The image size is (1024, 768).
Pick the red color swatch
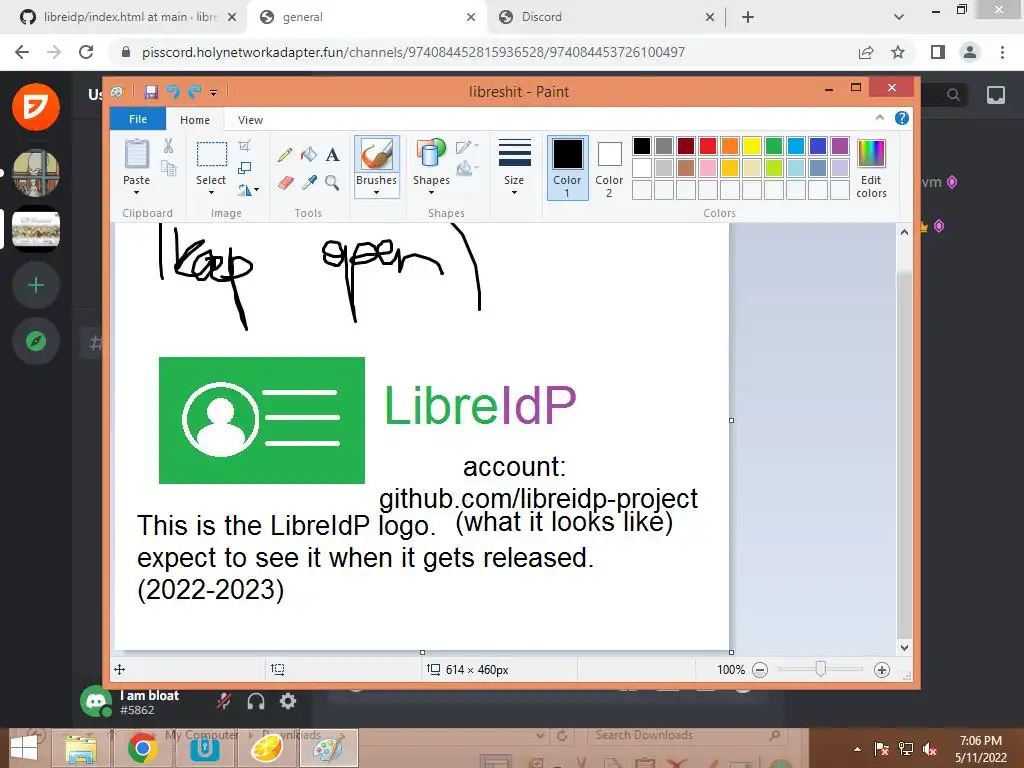(708, 146)
